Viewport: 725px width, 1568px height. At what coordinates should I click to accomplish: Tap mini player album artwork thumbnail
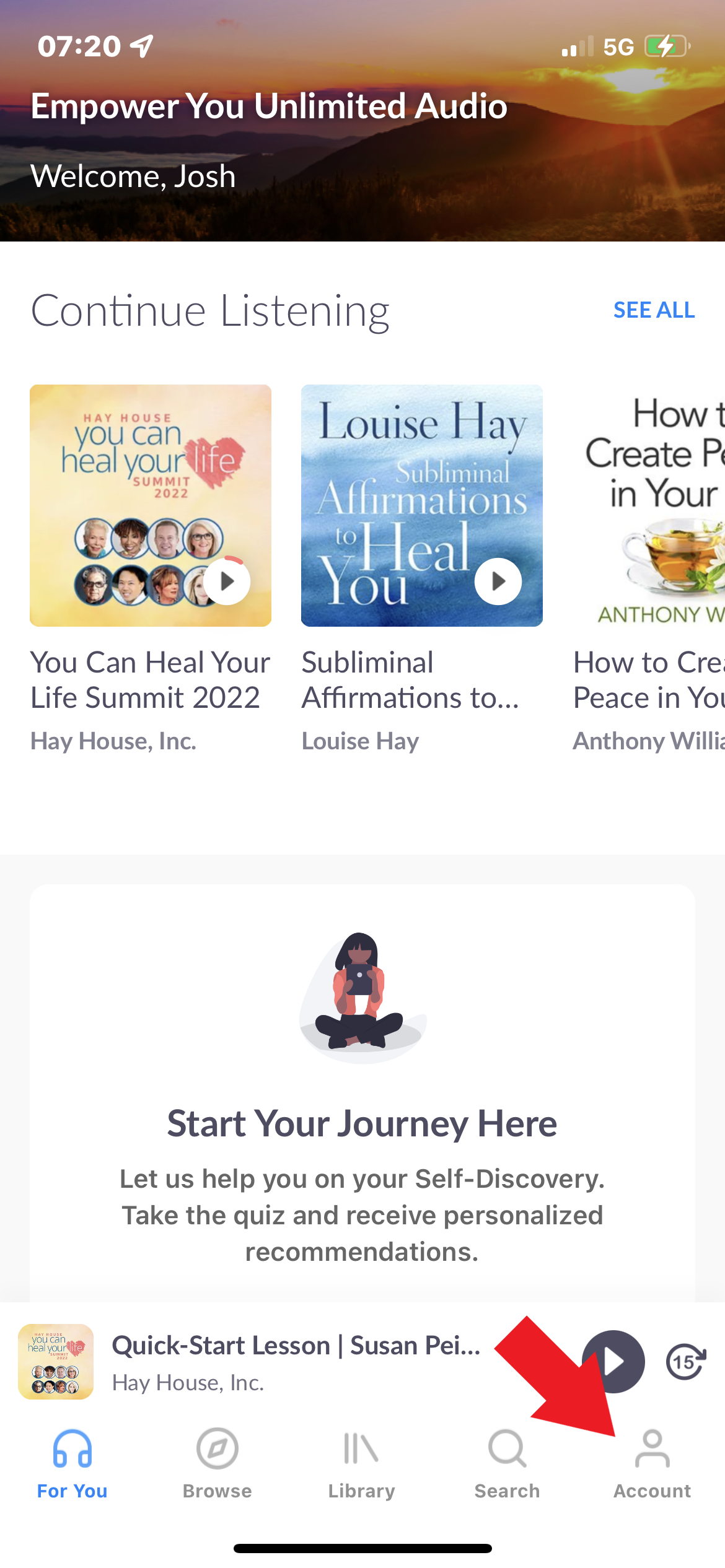(x=56, y=1361)
